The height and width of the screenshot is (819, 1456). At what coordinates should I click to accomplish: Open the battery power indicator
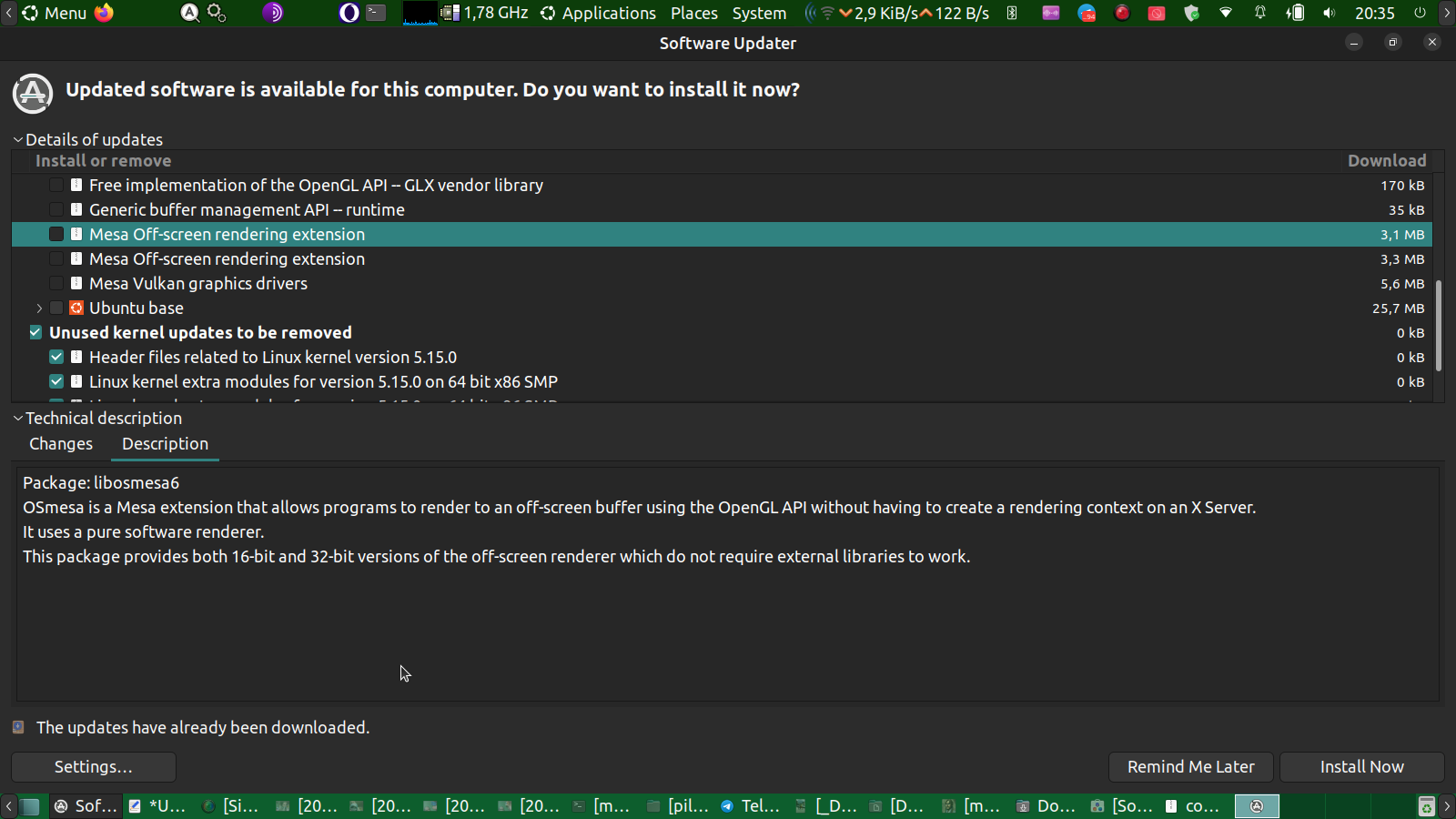pos(1295,13)
